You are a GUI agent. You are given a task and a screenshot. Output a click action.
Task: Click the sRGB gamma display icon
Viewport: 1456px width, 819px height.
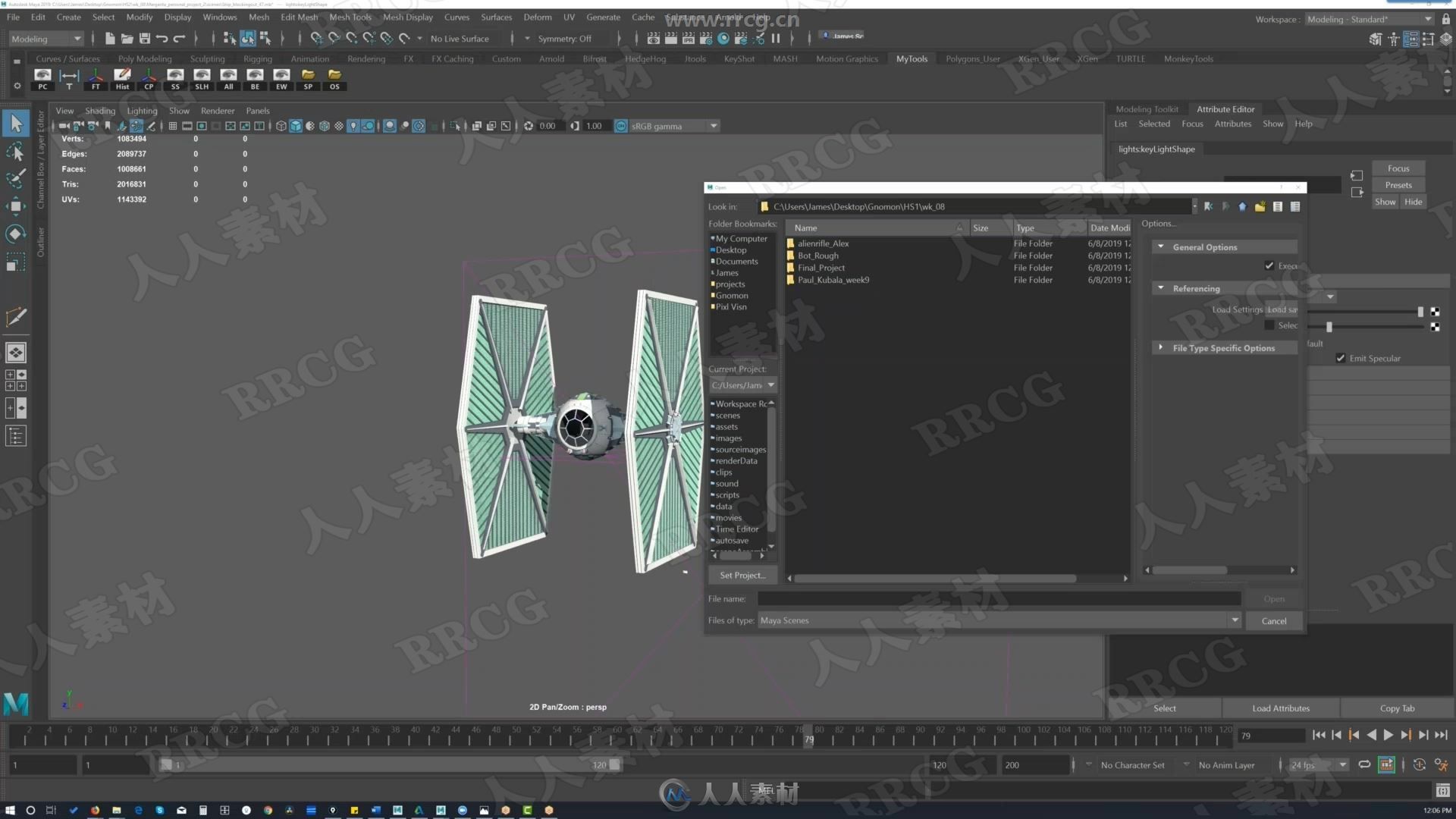coord(622,126)
